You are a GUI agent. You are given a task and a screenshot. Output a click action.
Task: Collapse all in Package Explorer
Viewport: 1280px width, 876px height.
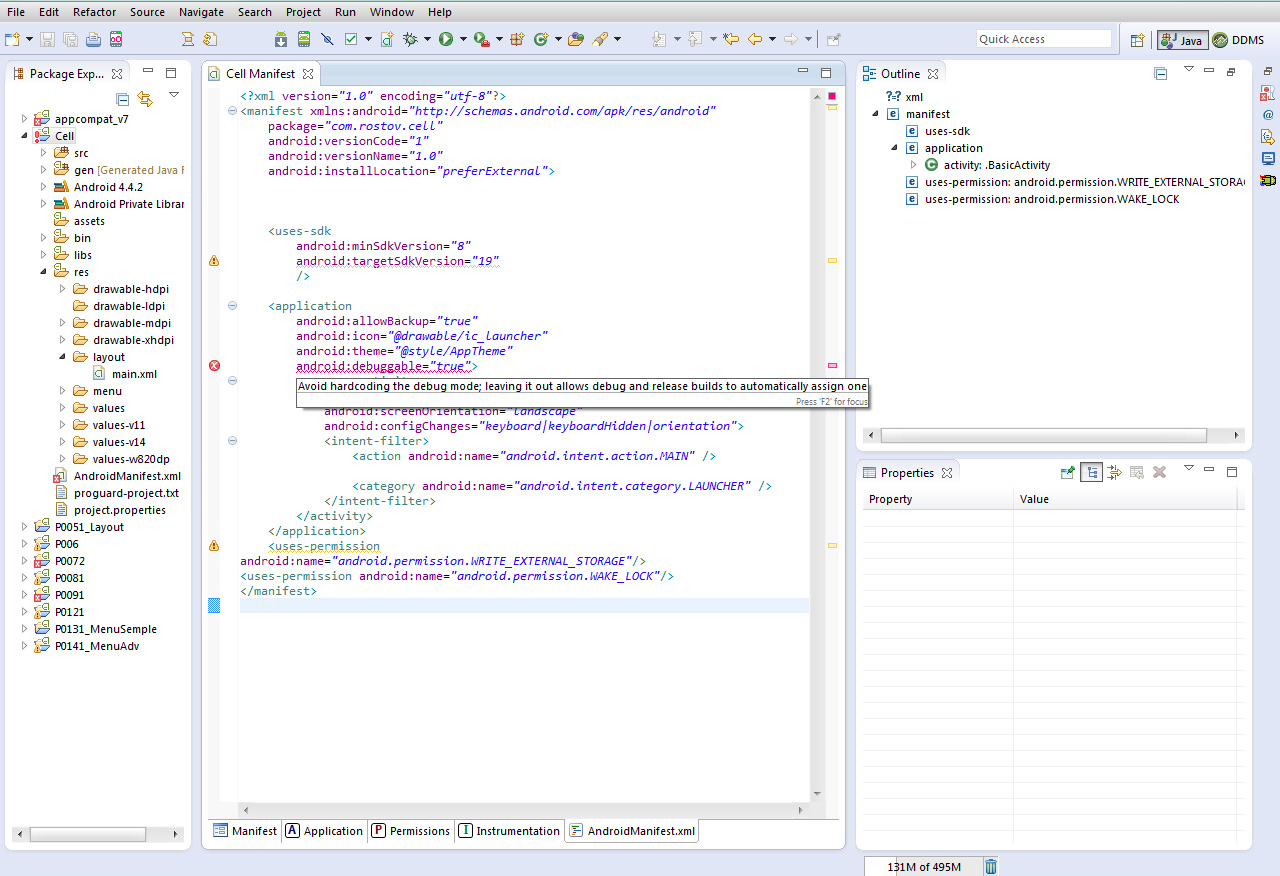coord(123,98)
